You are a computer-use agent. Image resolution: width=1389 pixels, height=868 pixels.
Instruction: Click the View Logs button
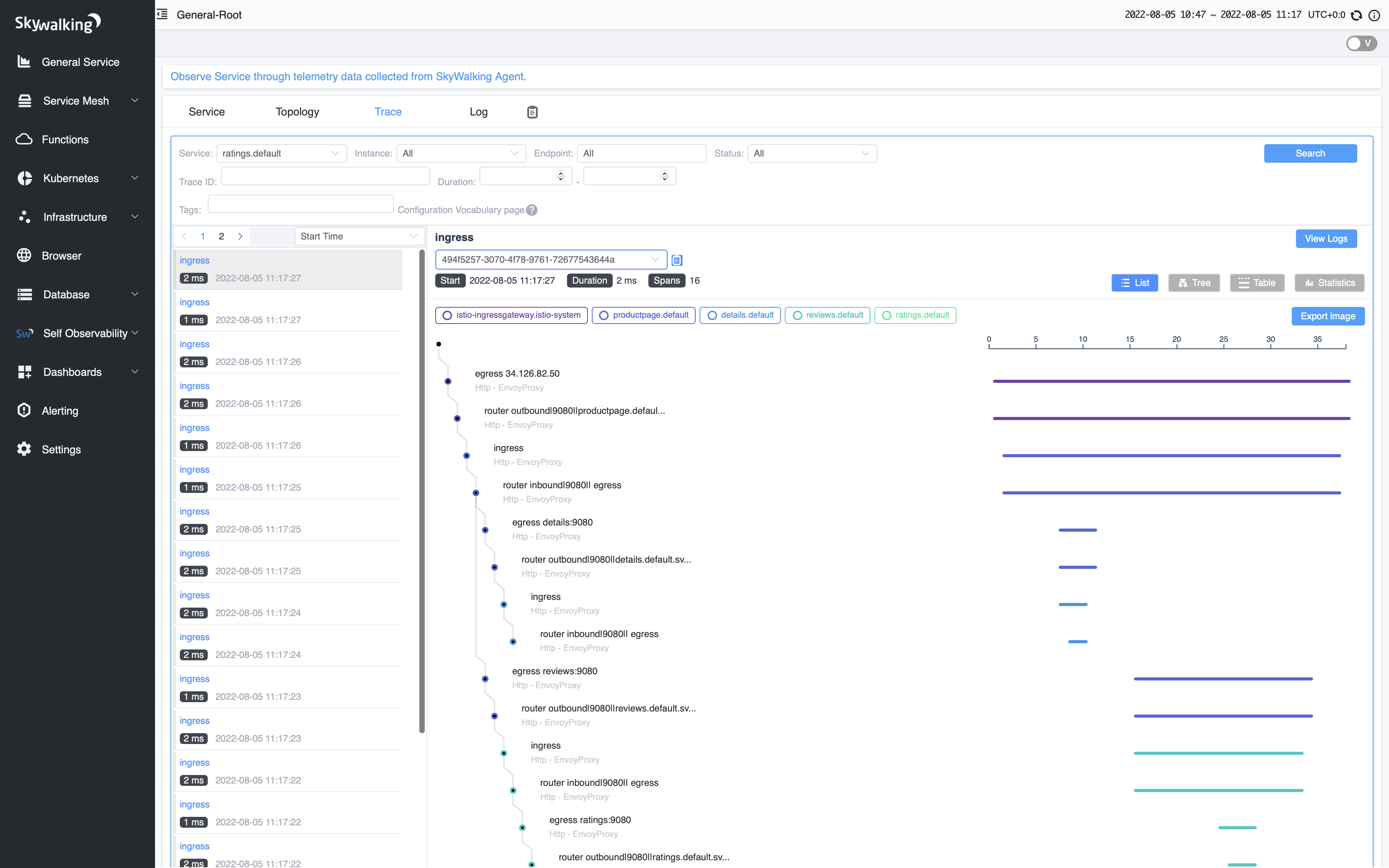pos(1325,238)
